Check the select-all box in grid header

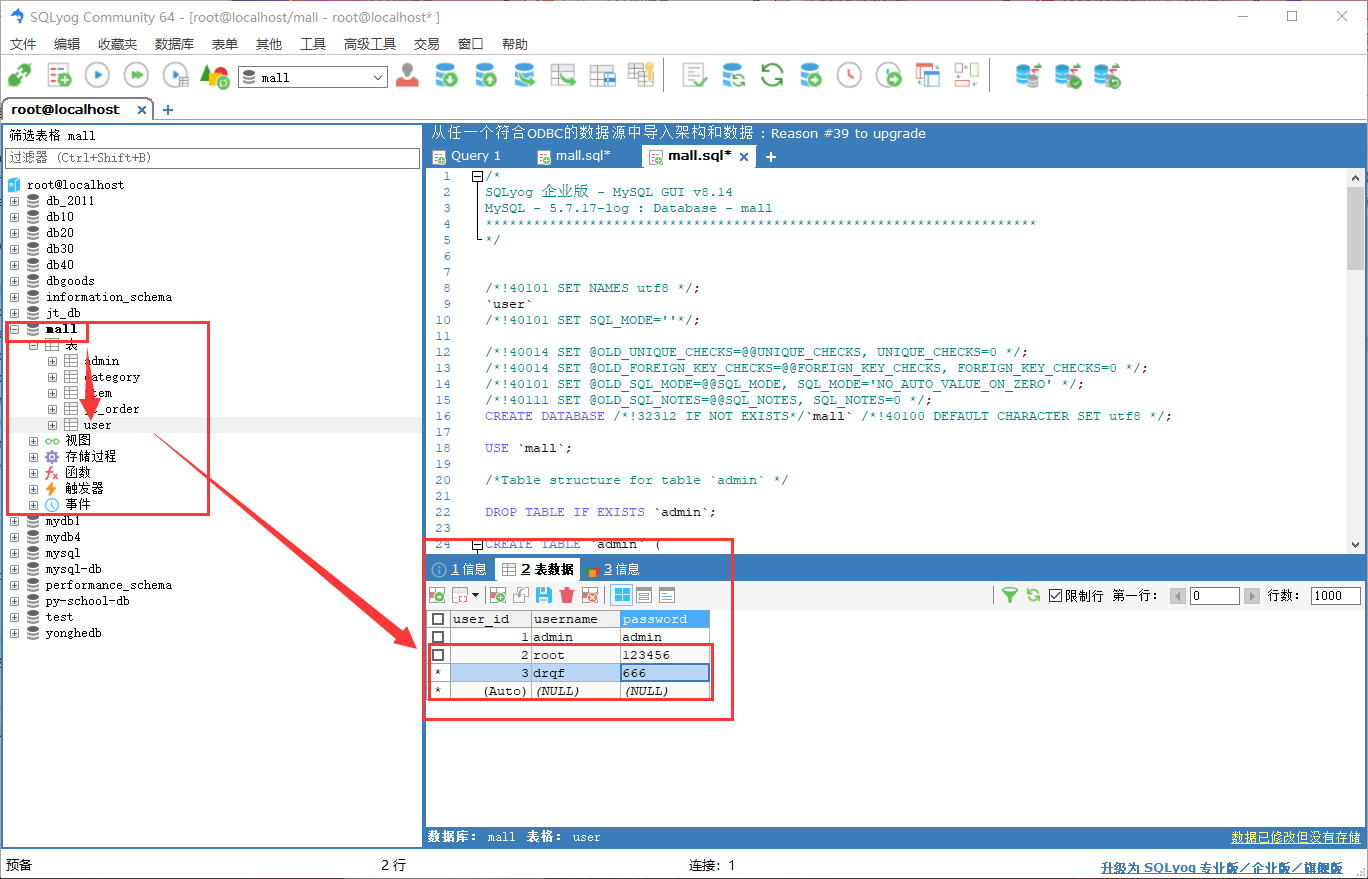[x=438, y=619]
